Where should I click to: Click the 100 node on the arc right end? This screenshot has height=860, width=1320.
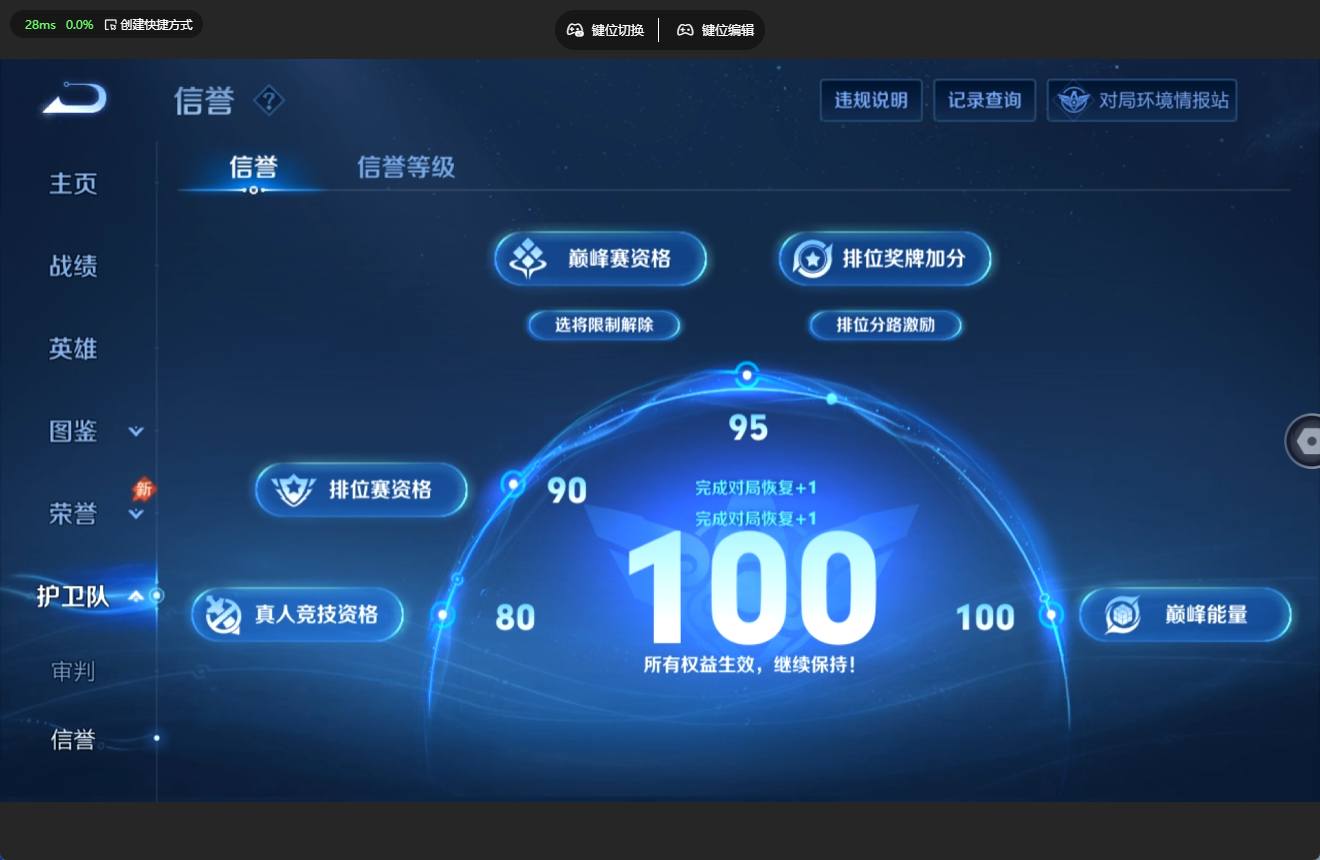coord(1051,615)
